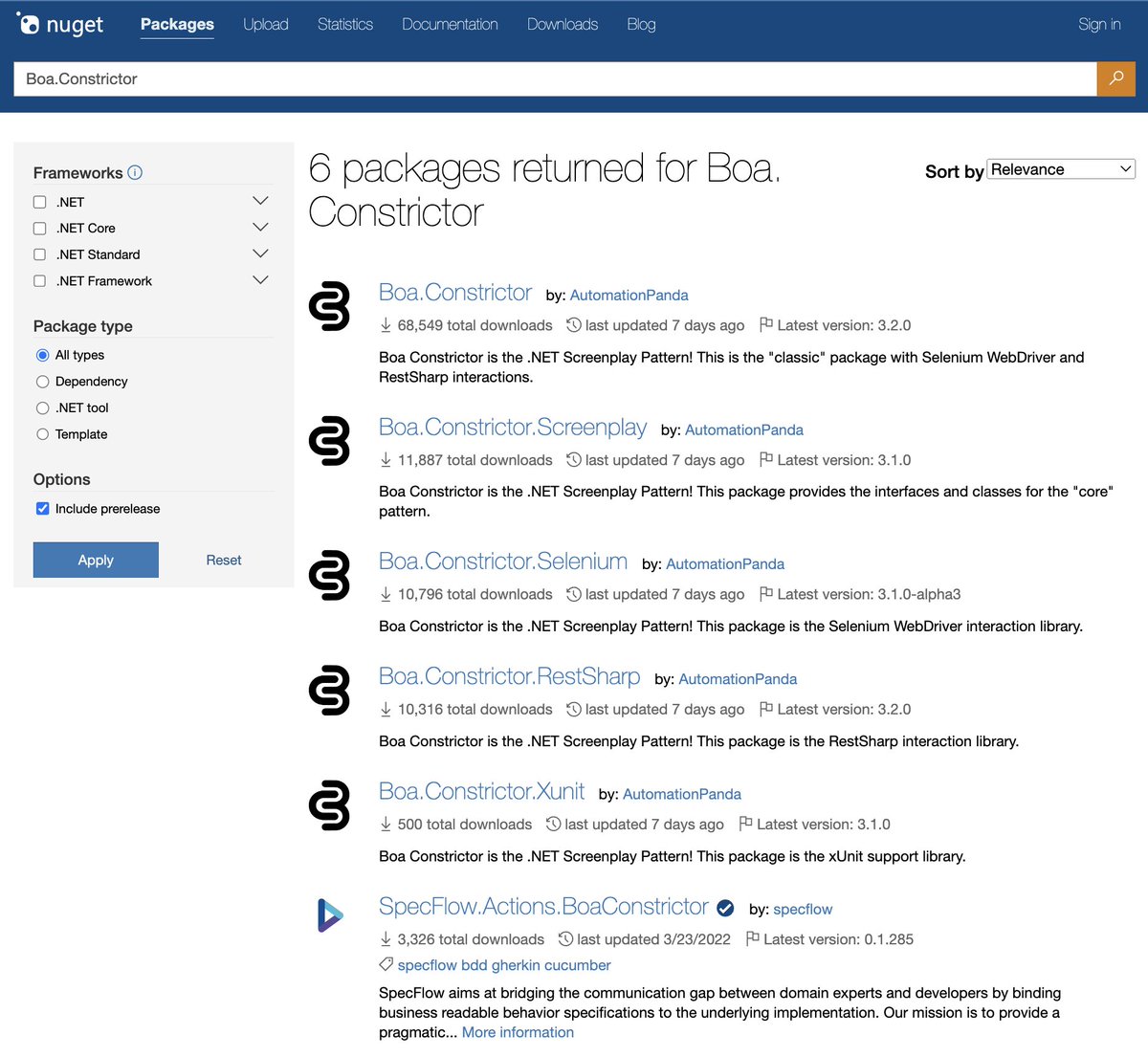This screenshot has width=1148, height=1057.
Task: Click the cucumber tag link
Action: (578, 965)
